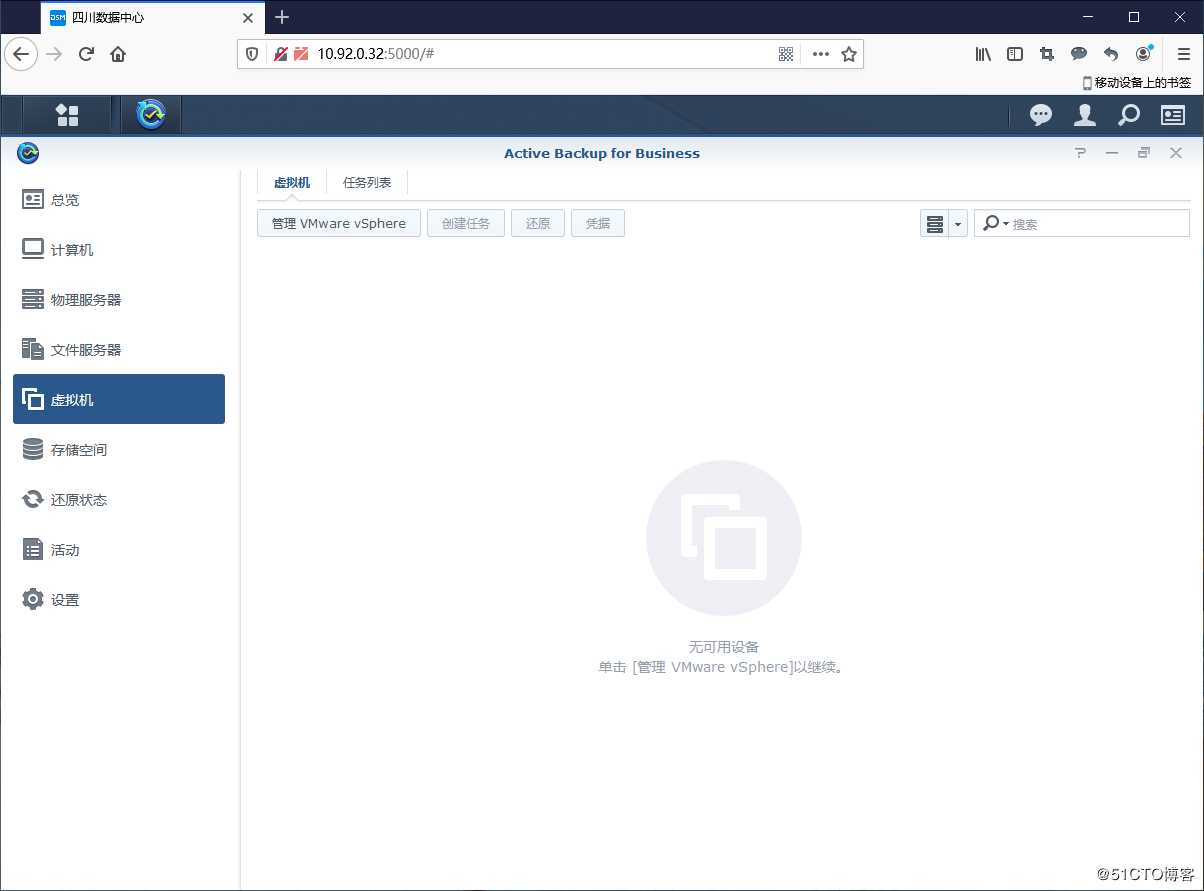1204x891 pixels.
Task: Open a new browser tab
Action: tap(282, 17)
